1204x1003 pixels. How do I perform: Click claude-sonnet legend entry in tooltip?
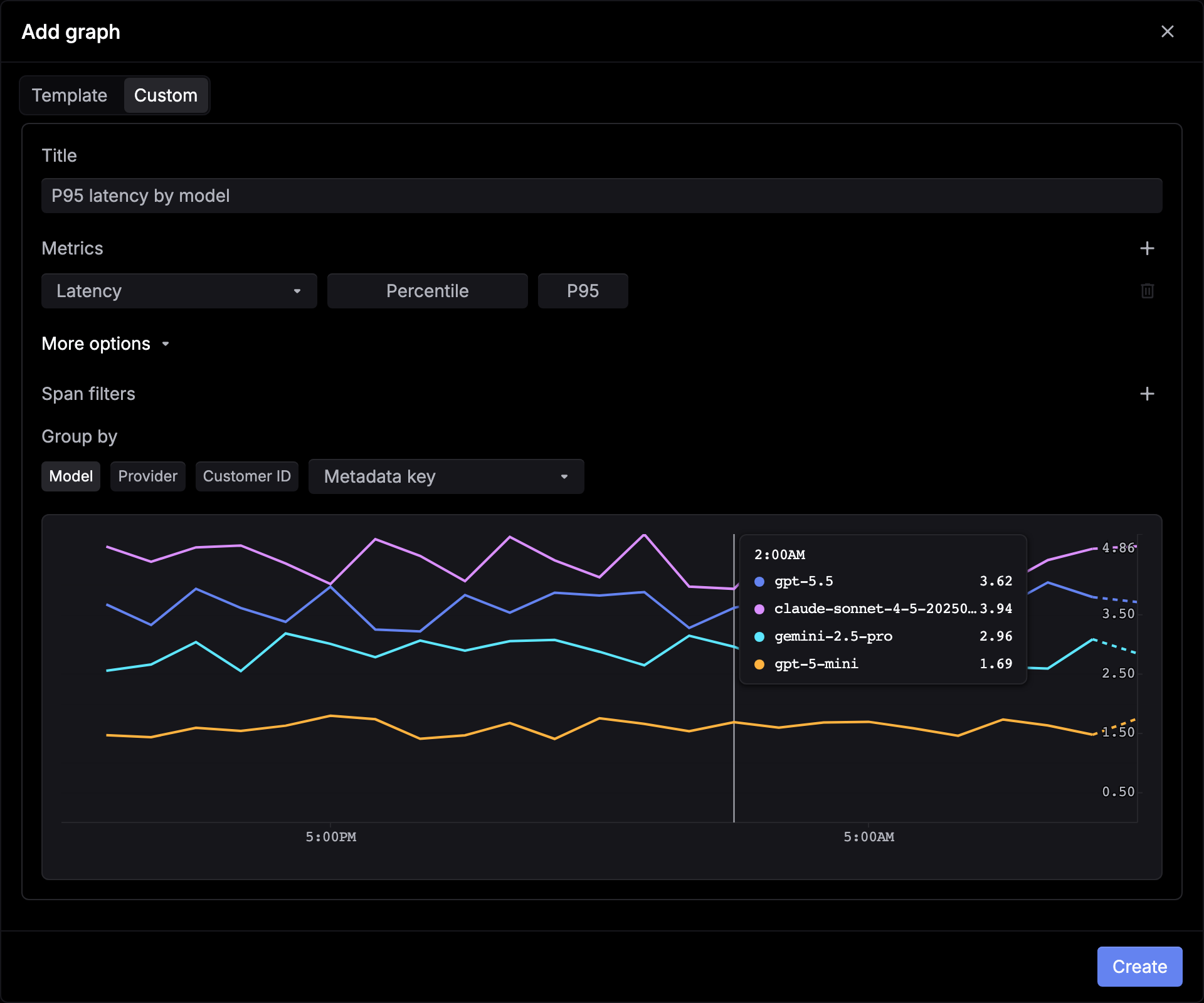pos(883,609)
